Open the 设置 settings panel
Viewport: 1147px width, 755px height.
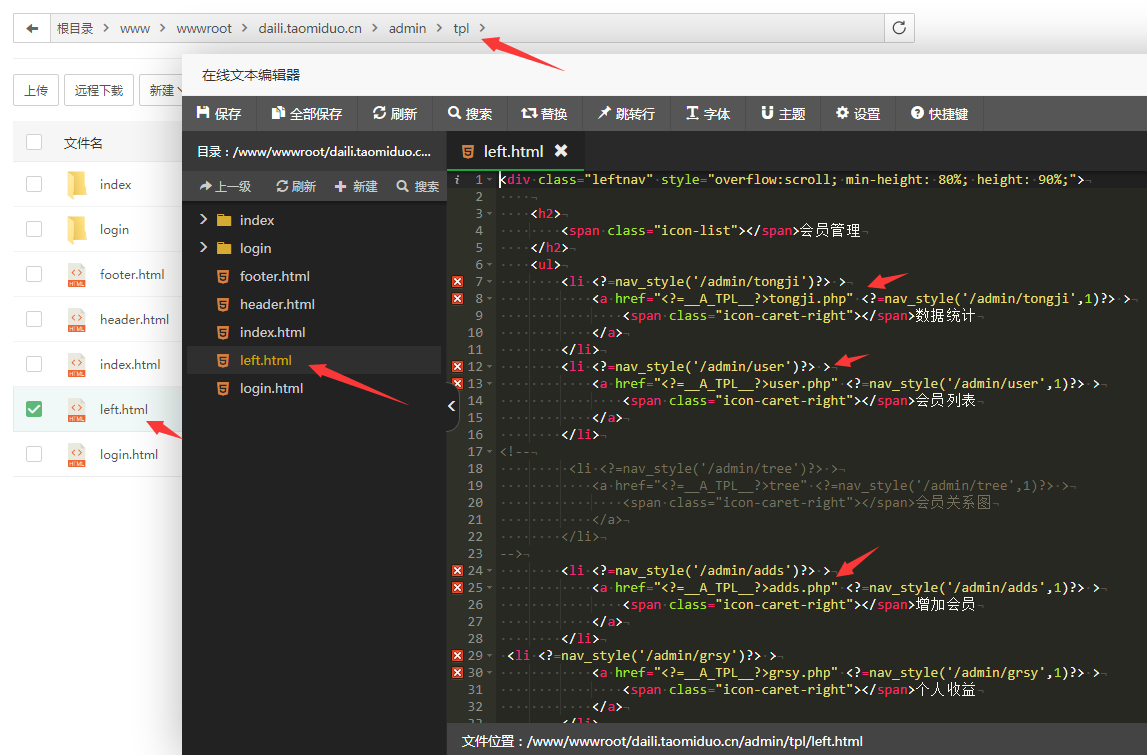(x=858, y=113)
